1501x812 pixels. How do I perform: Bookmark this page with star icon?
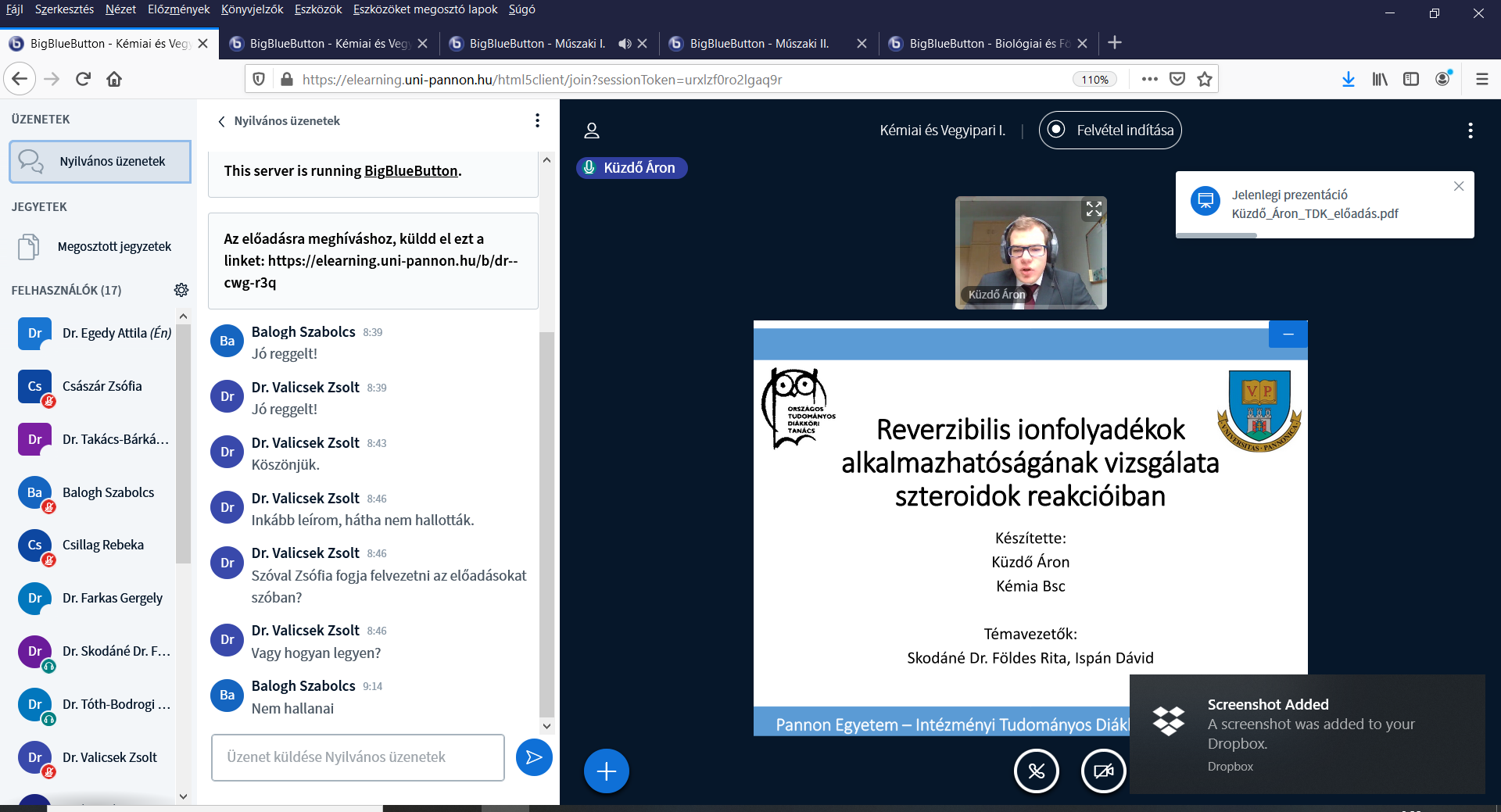pos(1205,79)
